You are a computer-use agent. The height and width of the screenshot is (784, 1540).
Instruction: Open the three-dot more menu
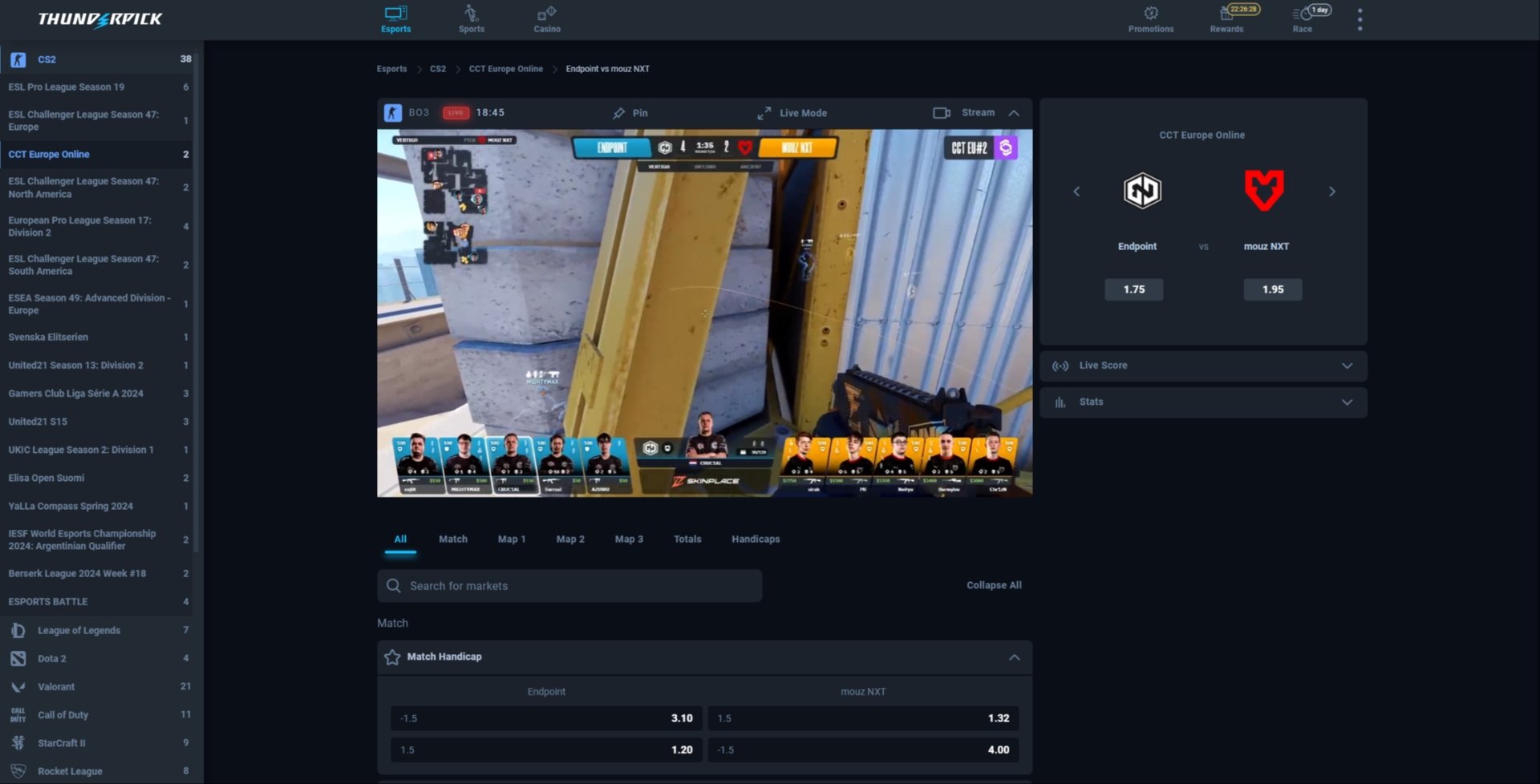click(1360, 19)
